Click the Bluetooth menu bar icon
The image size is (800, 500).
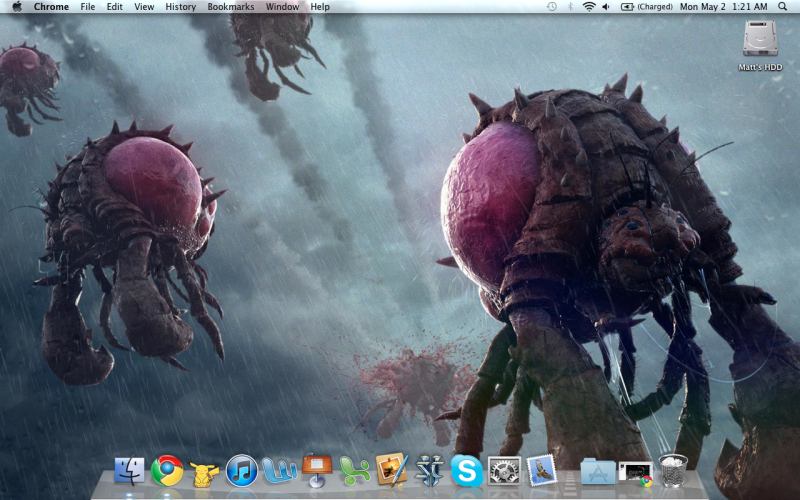(570, 7)
